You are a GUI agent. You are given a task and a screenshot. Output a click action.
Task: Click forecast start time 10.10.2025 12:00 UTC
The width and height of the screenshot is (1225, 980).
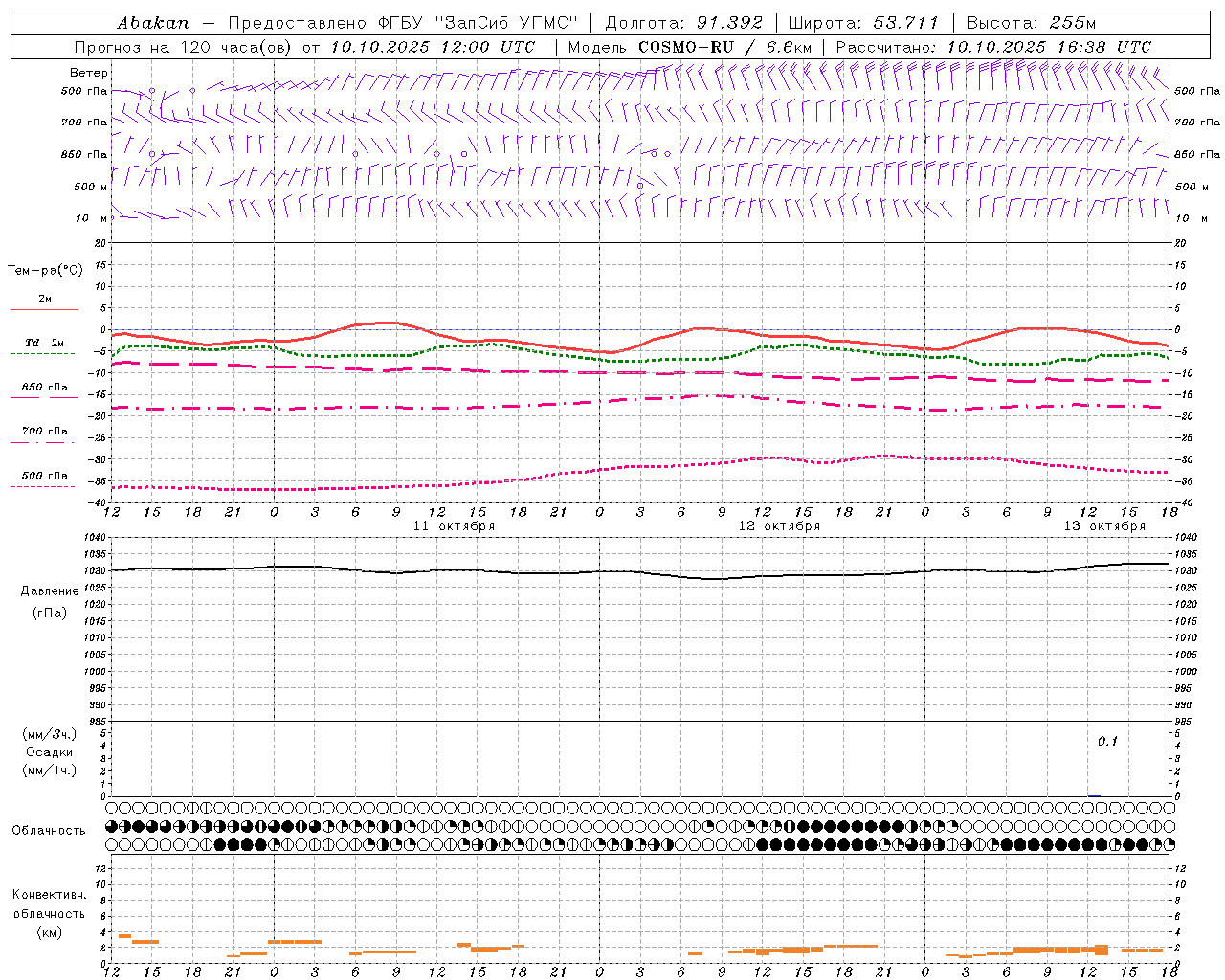[x=433, y=47]
